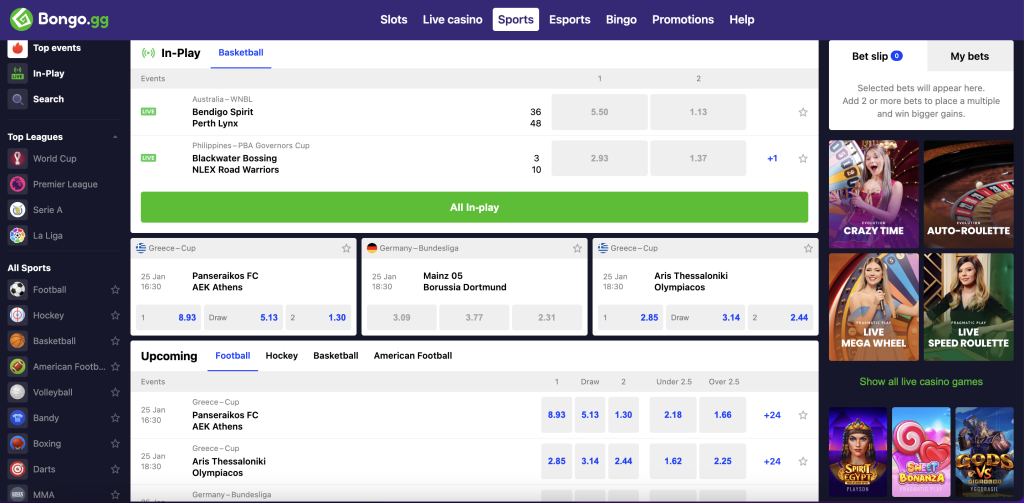Expand +24 markets for Aris Thessaloniki
The image size is (1024, 503).
[x=772, y=461]
